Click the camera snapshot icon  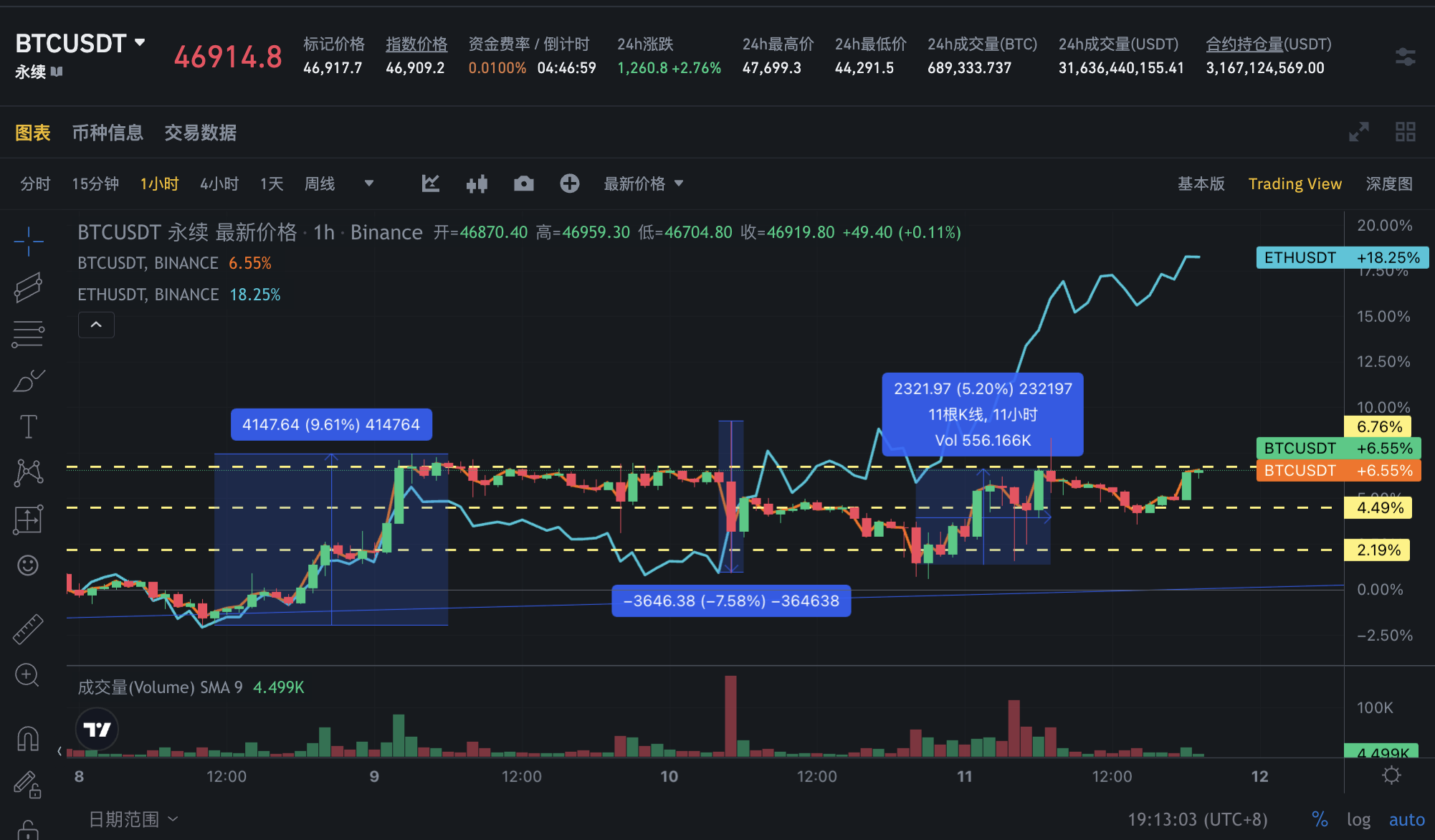click(524, 184)
